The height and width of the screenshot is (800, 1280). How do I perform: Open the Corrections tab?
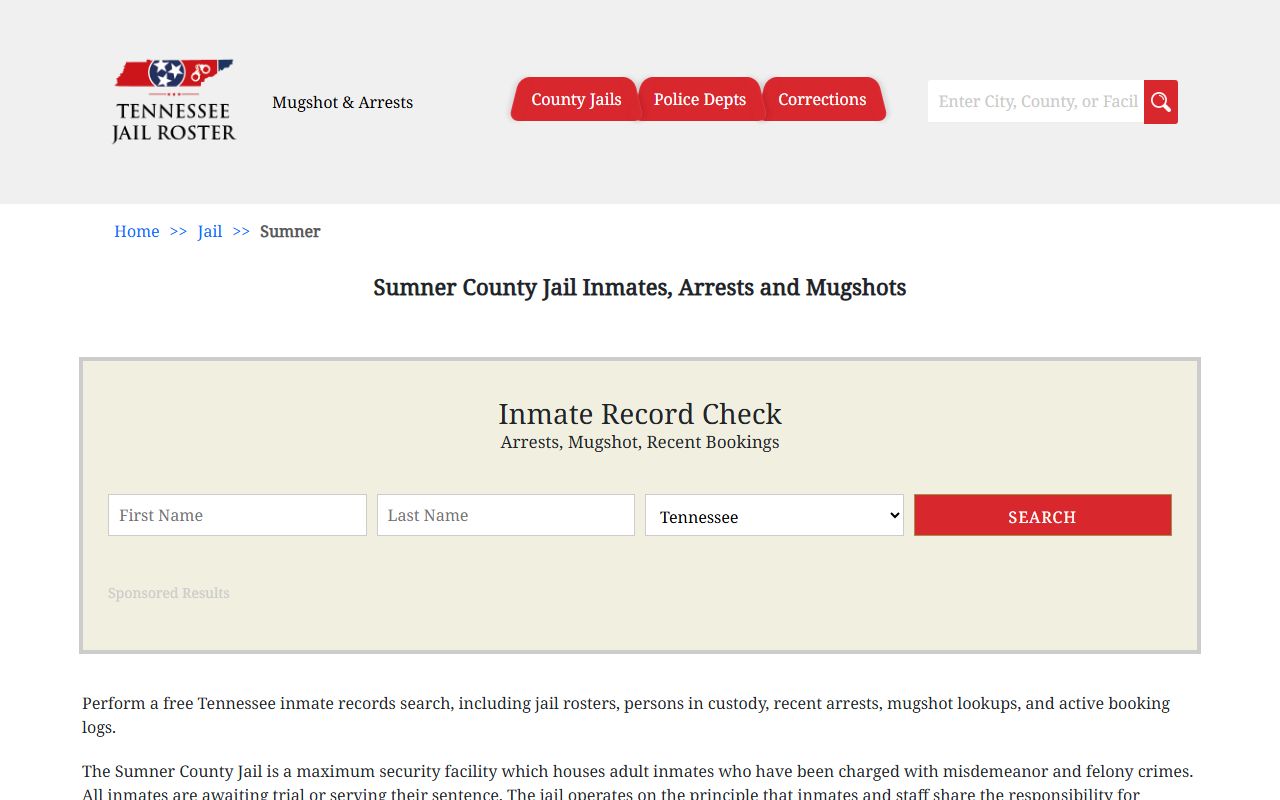tap(822, 99)
